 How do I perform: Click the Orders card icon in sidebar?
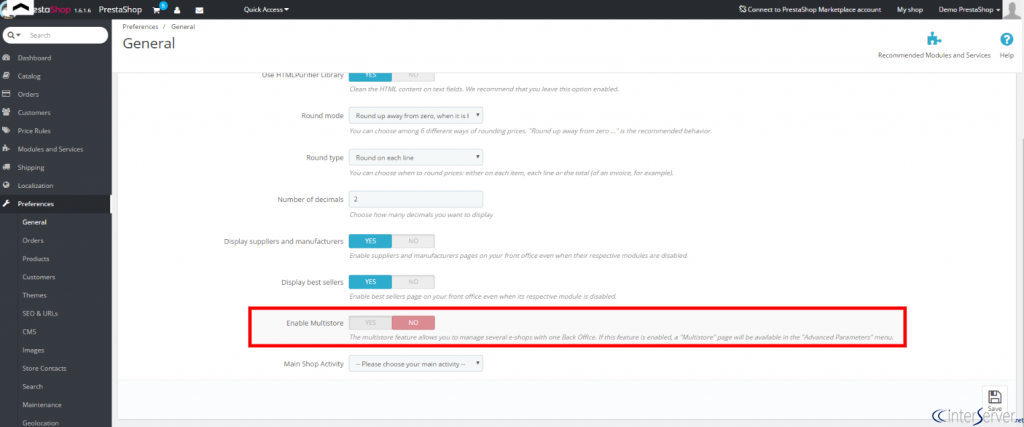[x=6, y=94]
